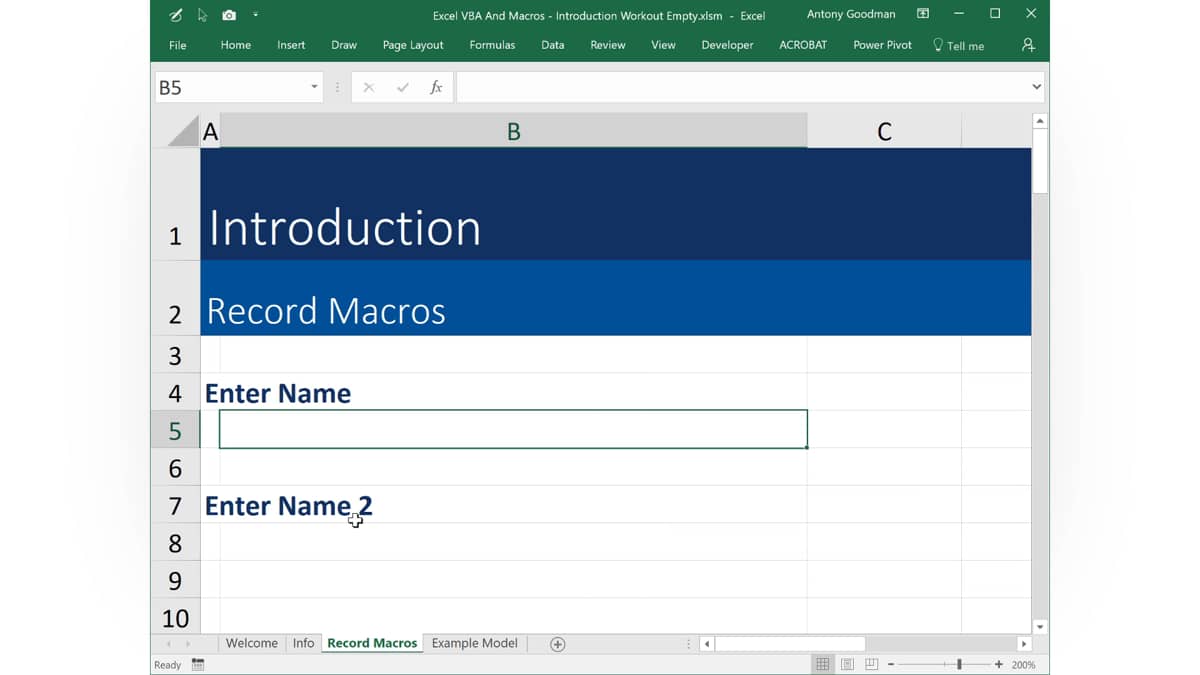Click the New Sheet plus icon

coord(558,644)
